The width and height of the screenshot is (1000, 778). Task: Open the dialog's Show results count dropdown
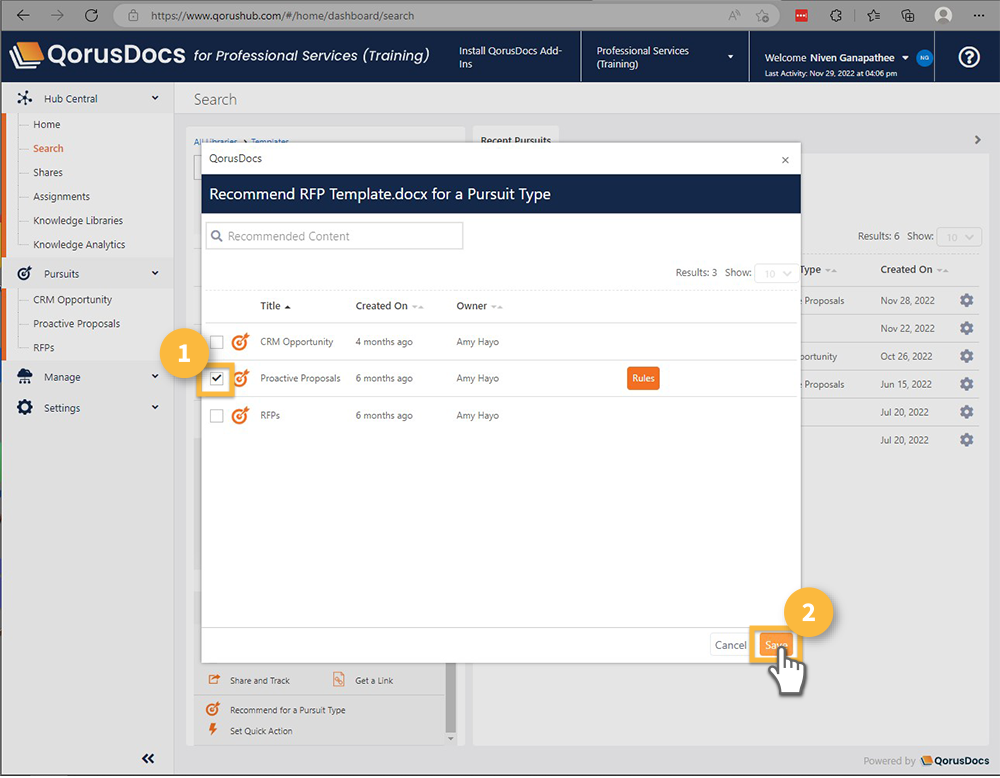pyautogui.click(x=777, y=274)
